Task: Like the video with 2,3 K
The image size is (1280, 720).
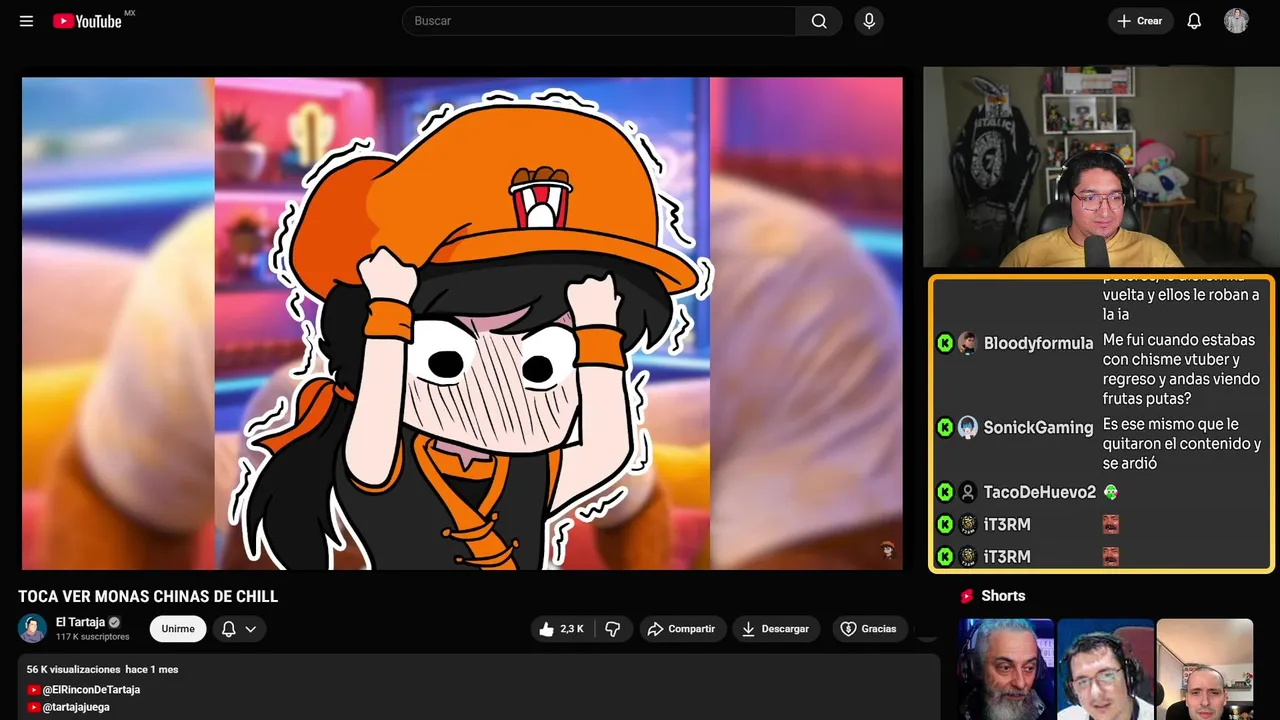Action: (x=561, y=629)
